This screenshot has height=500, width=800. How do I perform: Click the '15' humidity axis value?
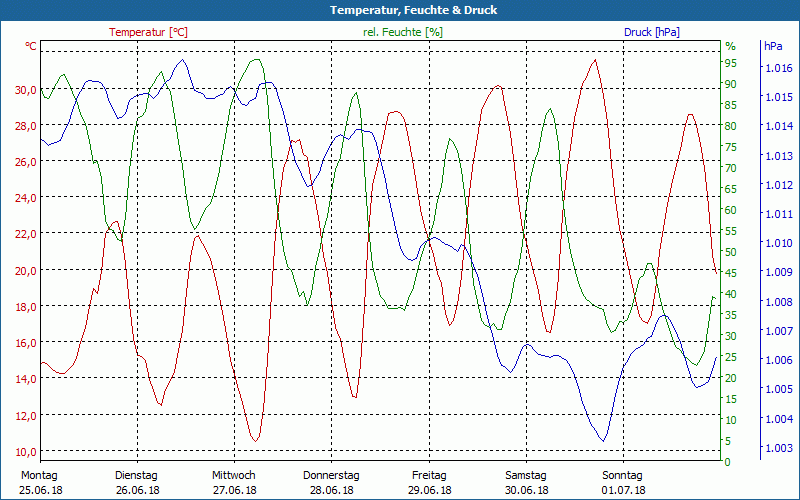(731, 399)
